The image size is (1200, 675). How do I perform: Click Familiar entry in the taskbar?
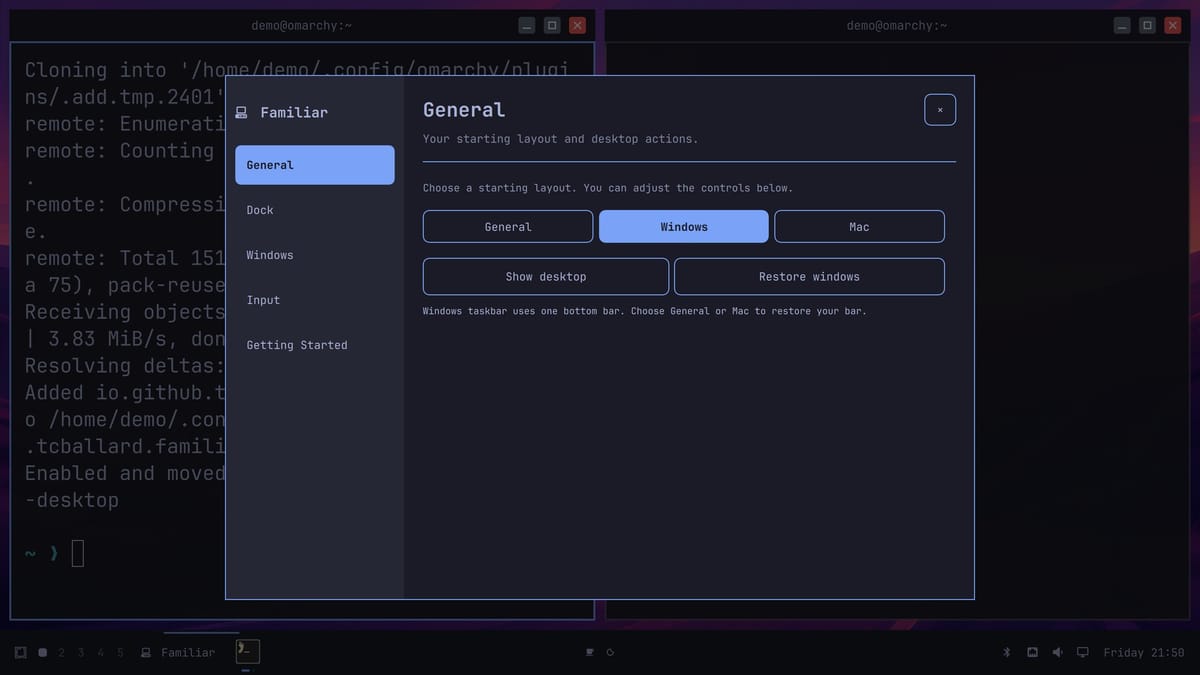coord(178,653)
